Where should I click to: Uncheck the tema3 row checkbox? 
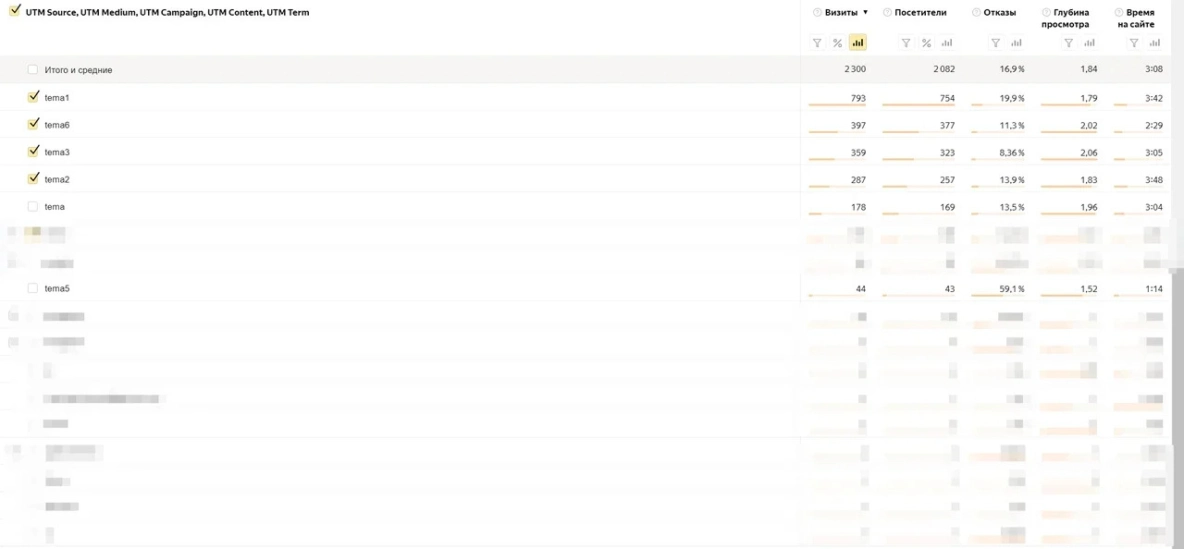click(33, 152)
